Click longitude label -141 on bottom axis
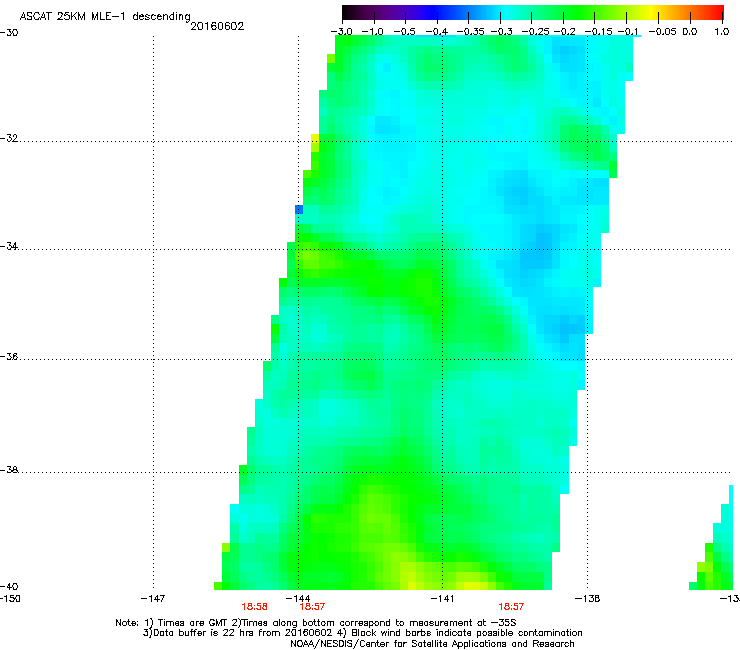 [x=443, y=599]
